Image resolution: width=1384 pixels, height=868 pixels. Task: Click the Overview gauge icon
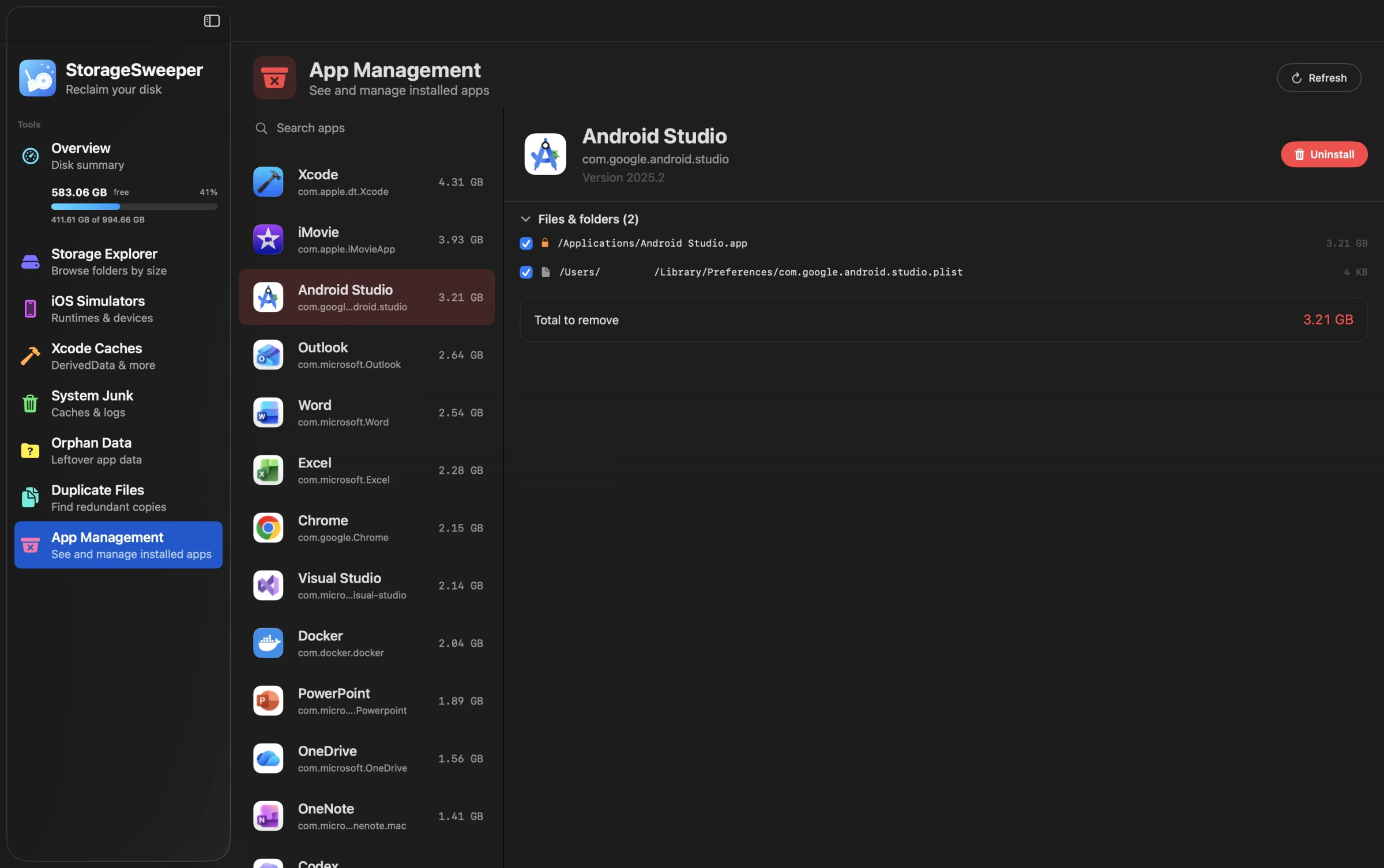(31, 156)
